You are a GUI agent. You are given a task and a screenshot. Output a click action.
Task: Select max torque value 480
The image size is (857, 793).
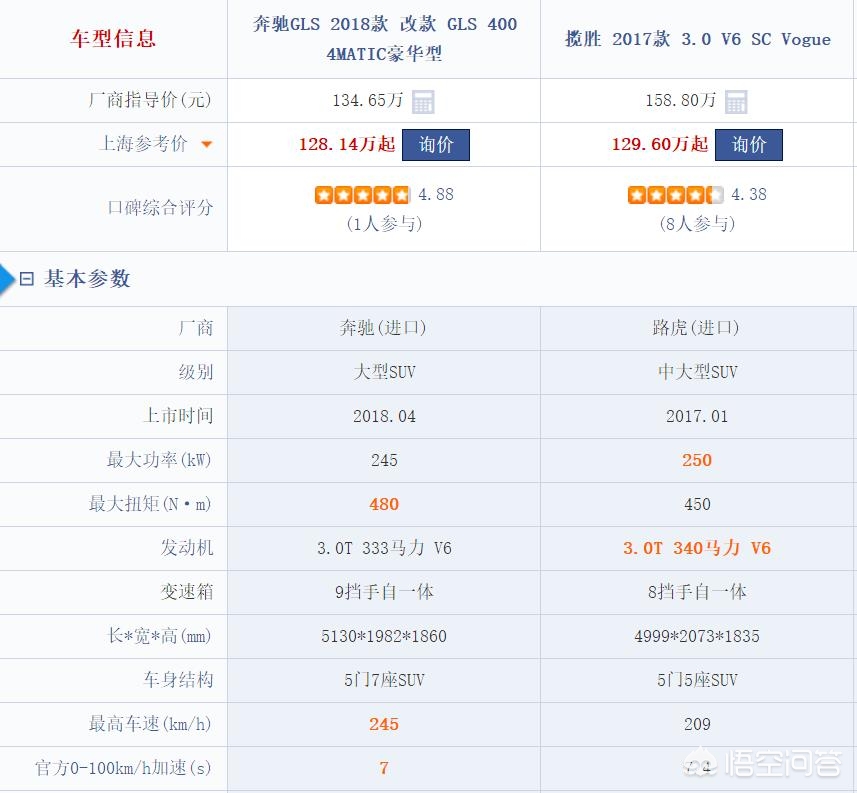(x=384, y=504)
